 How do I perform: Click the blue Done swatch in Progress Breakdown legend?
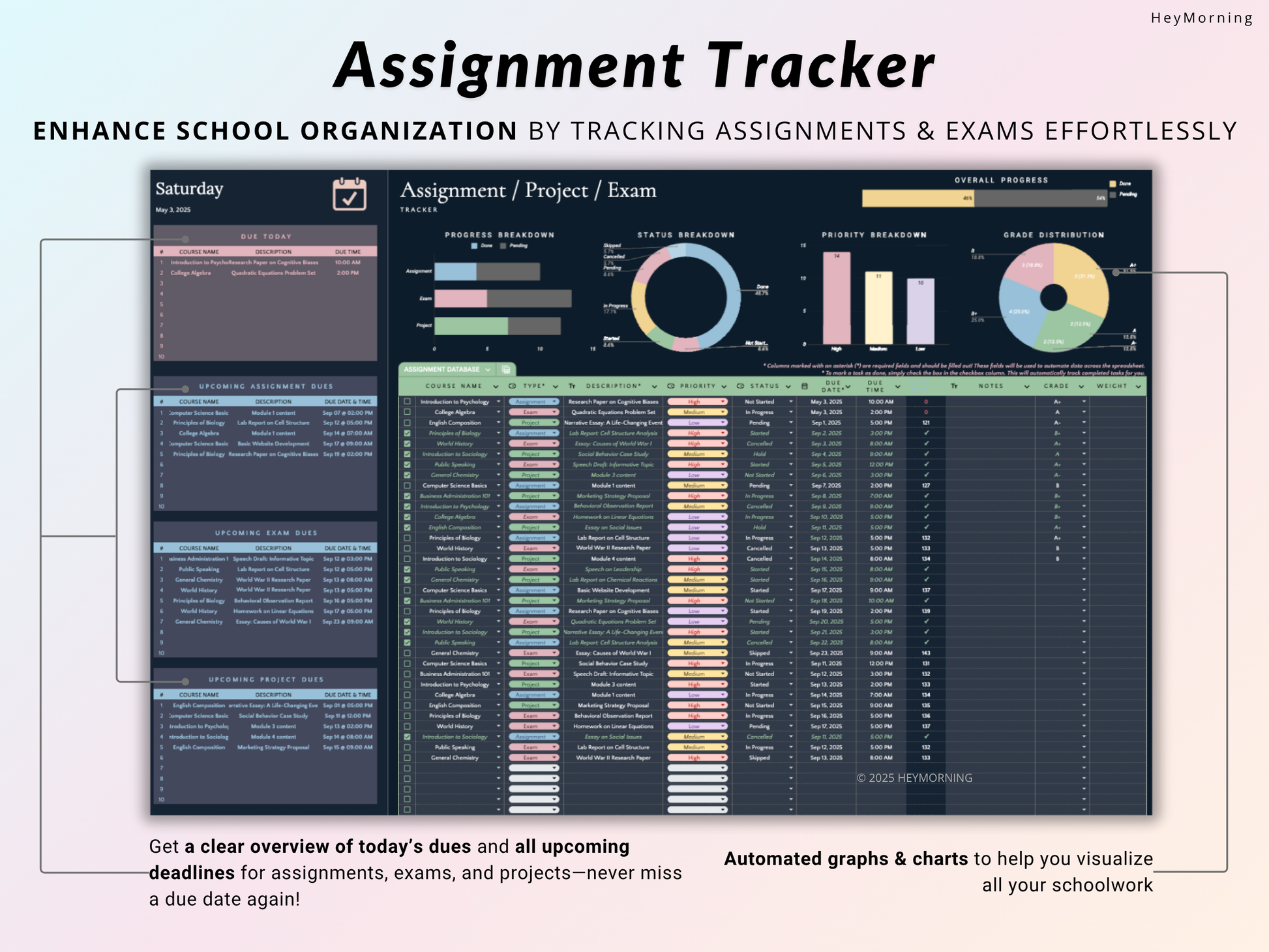(474, 246)
